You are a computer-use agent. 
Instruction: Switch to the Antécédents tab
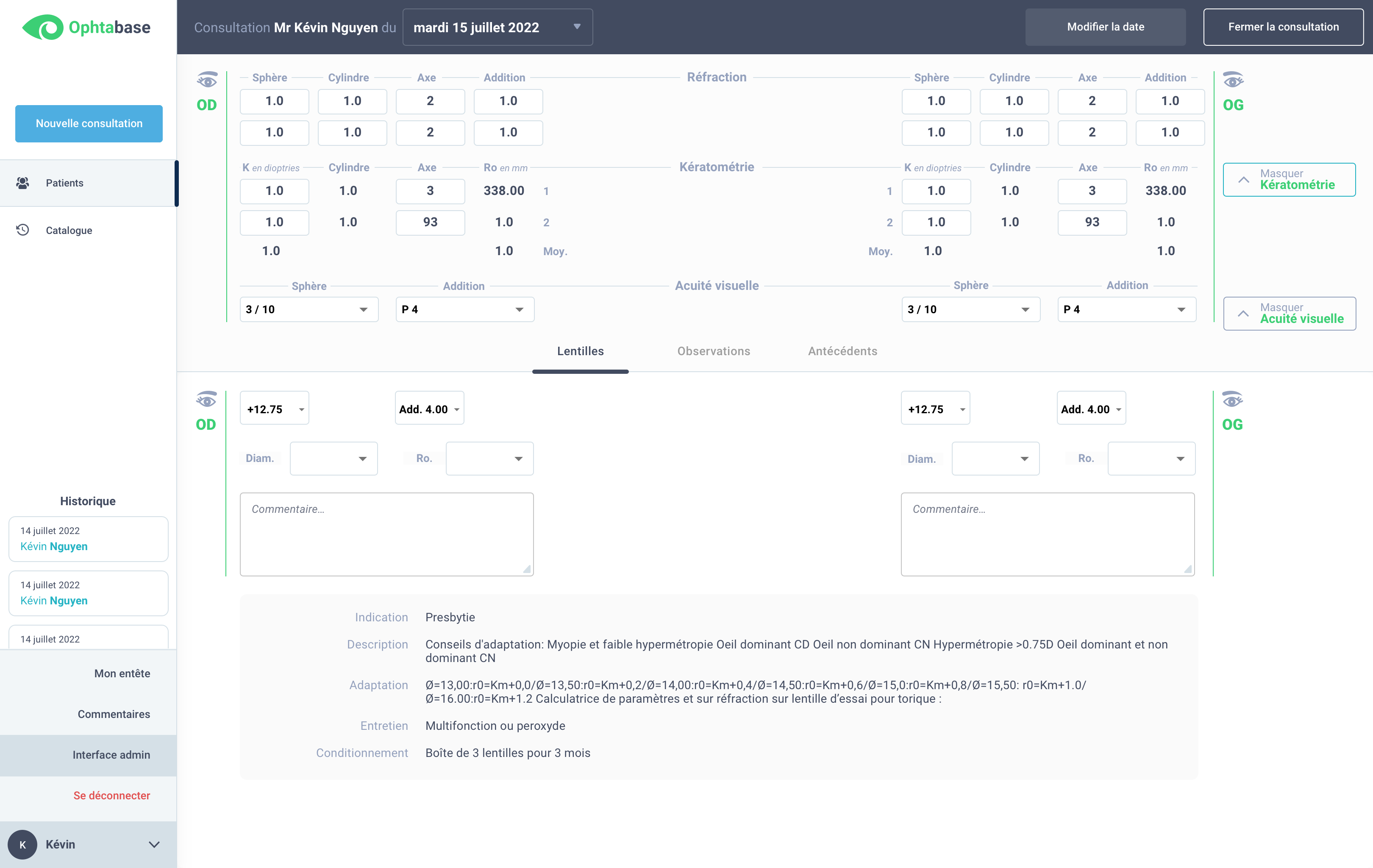(x=842, y=351)
